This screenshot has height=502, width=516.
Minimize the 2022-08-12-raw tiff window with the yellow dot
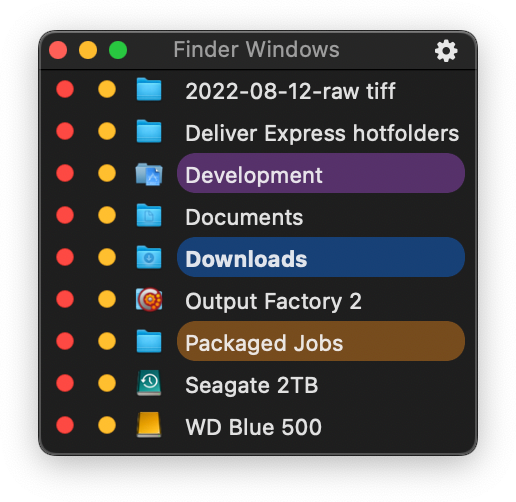pos(107,89)
